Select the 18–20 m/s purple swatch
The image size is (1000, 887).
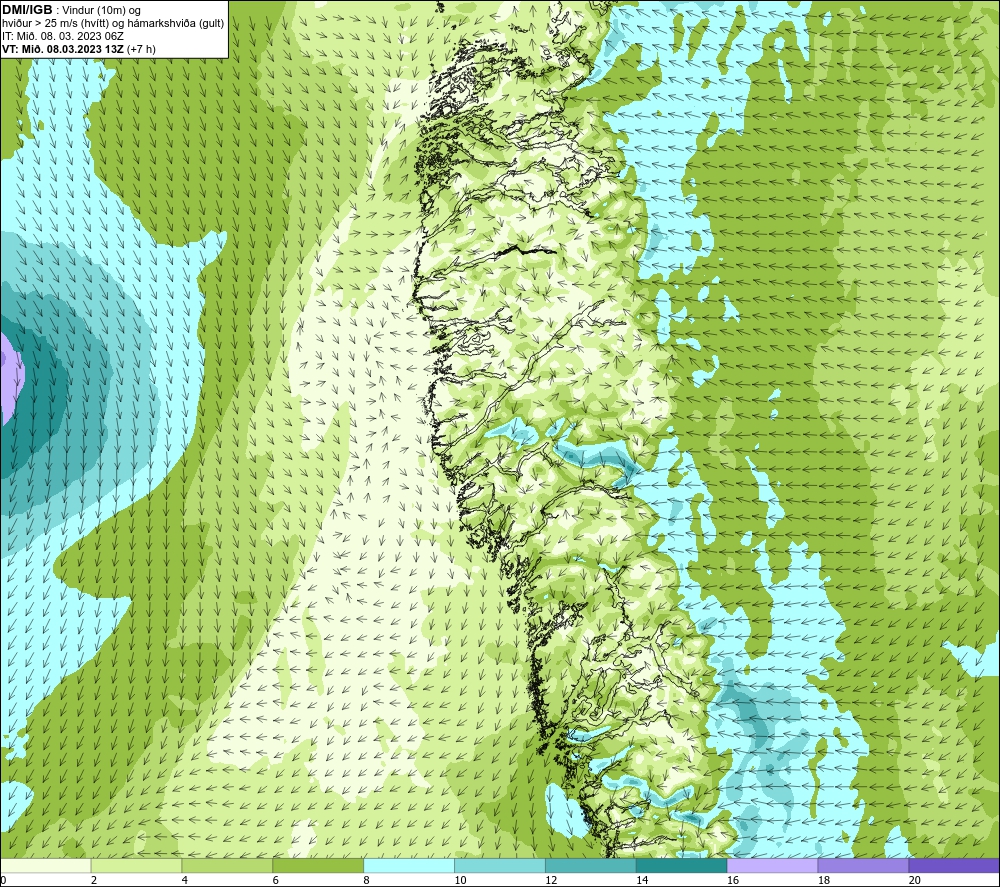(863, 865)
